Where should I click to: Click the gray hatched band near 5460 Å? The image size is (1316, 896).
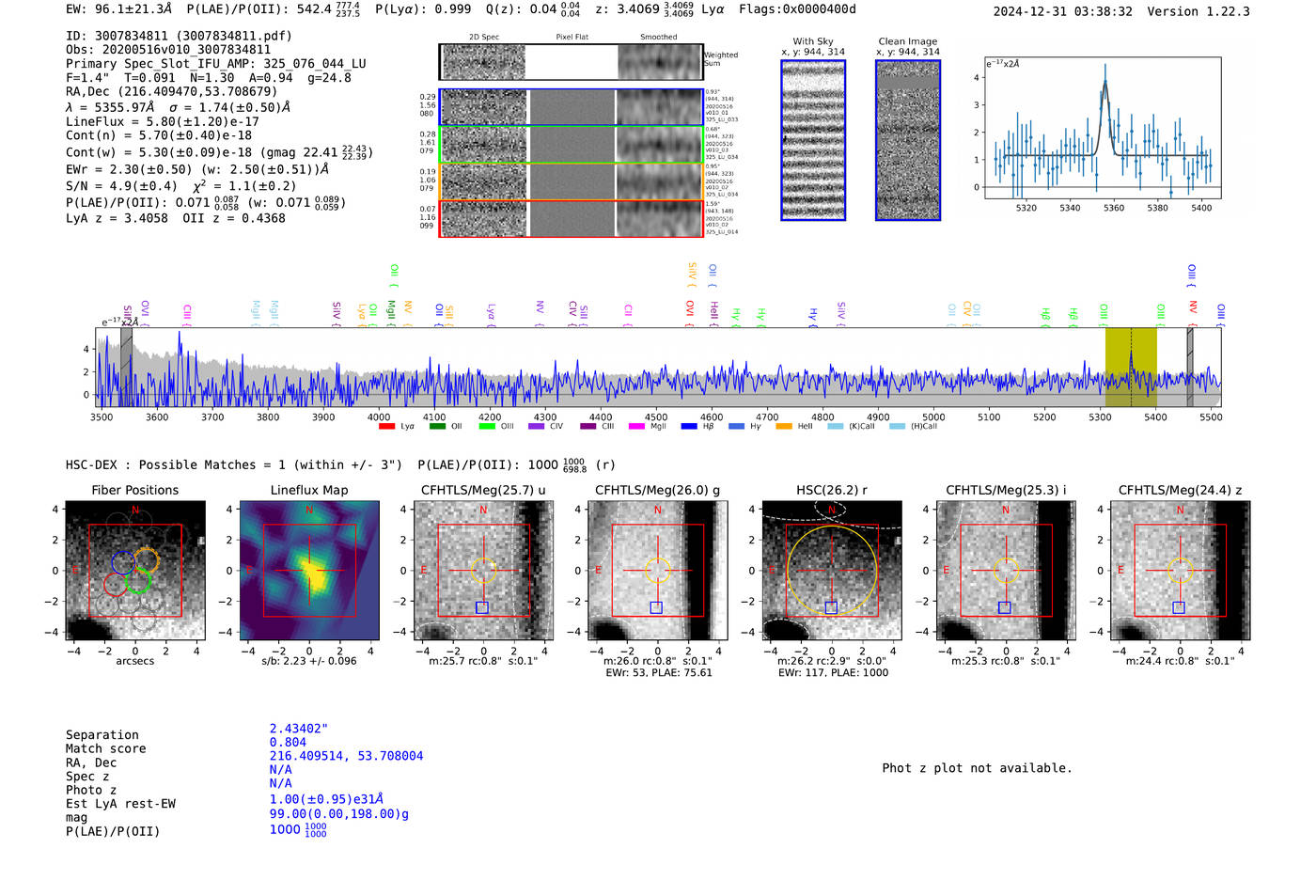[1190, 367]
